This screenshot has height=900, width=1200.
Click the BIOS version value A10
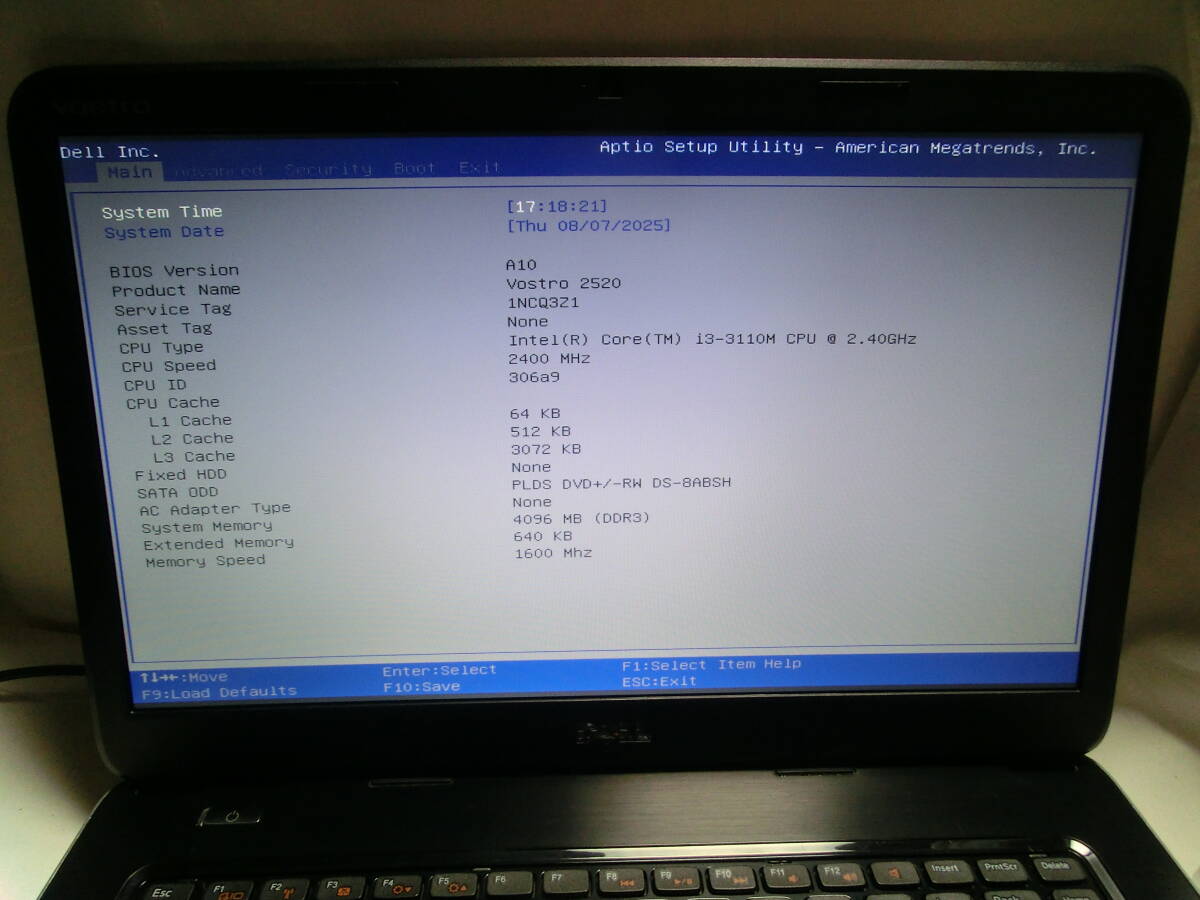pos(521,265)
